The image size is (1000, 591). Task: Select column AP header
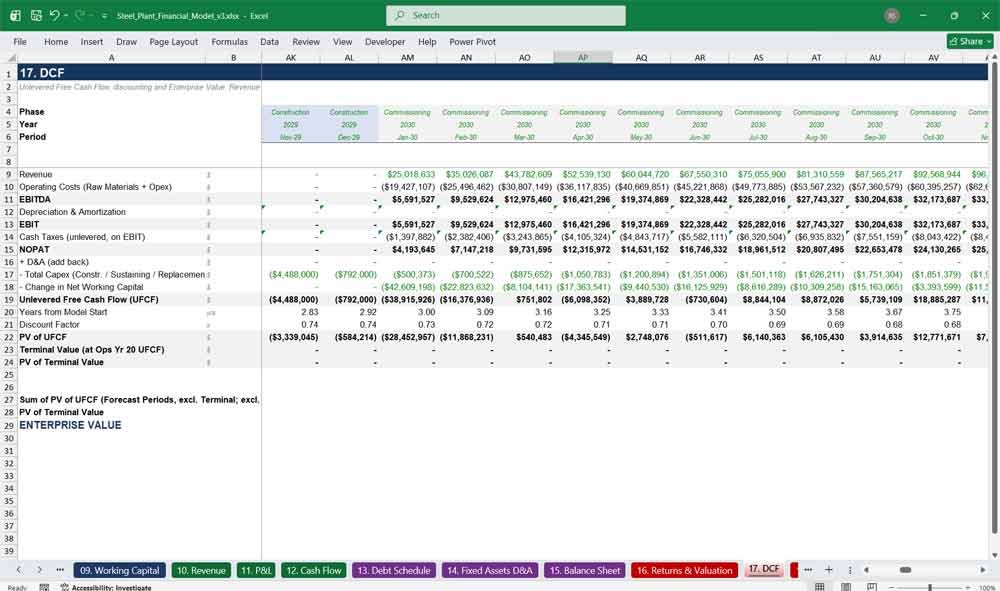coord(583,57)
